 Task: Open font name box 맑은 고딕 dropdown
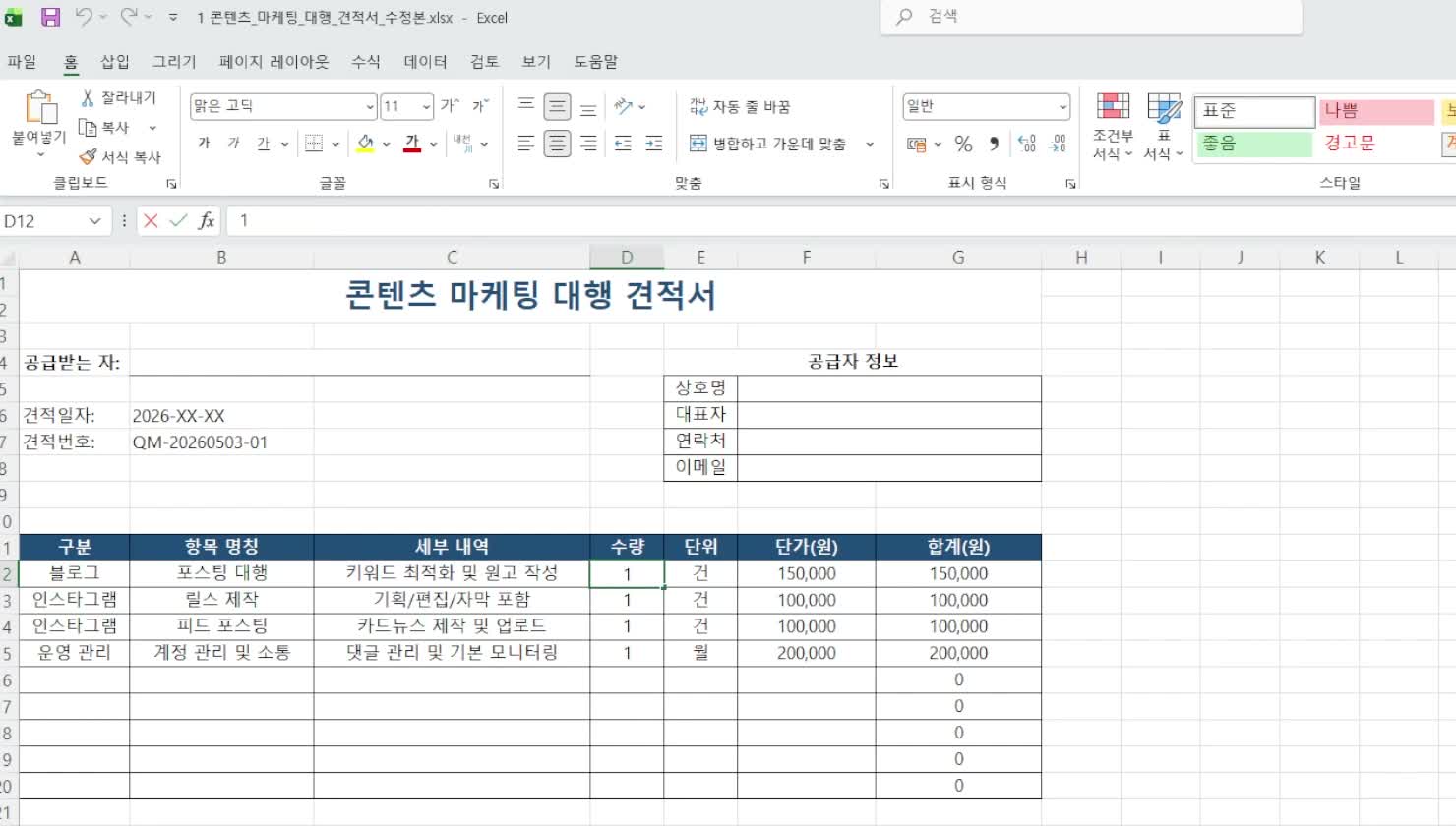(370, 107)
